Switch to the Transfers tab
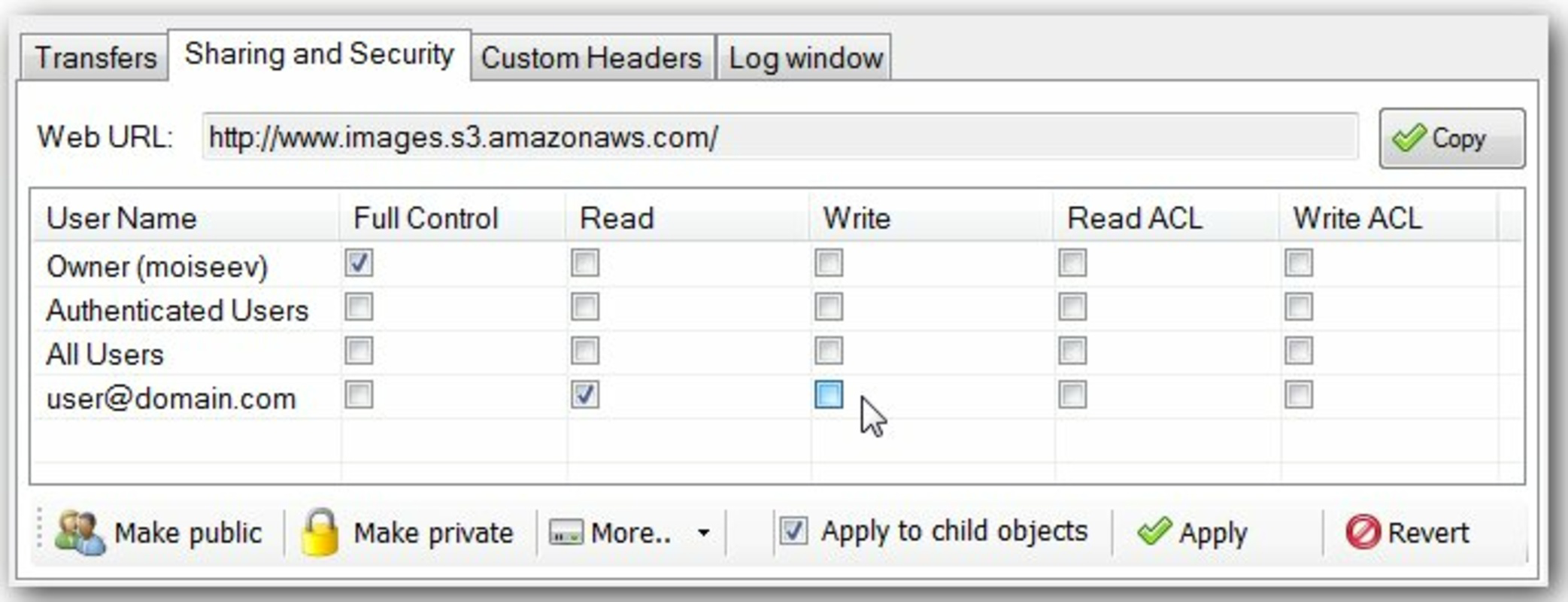This screenshot has width=1568, height=602. click(x=94, y=57)
